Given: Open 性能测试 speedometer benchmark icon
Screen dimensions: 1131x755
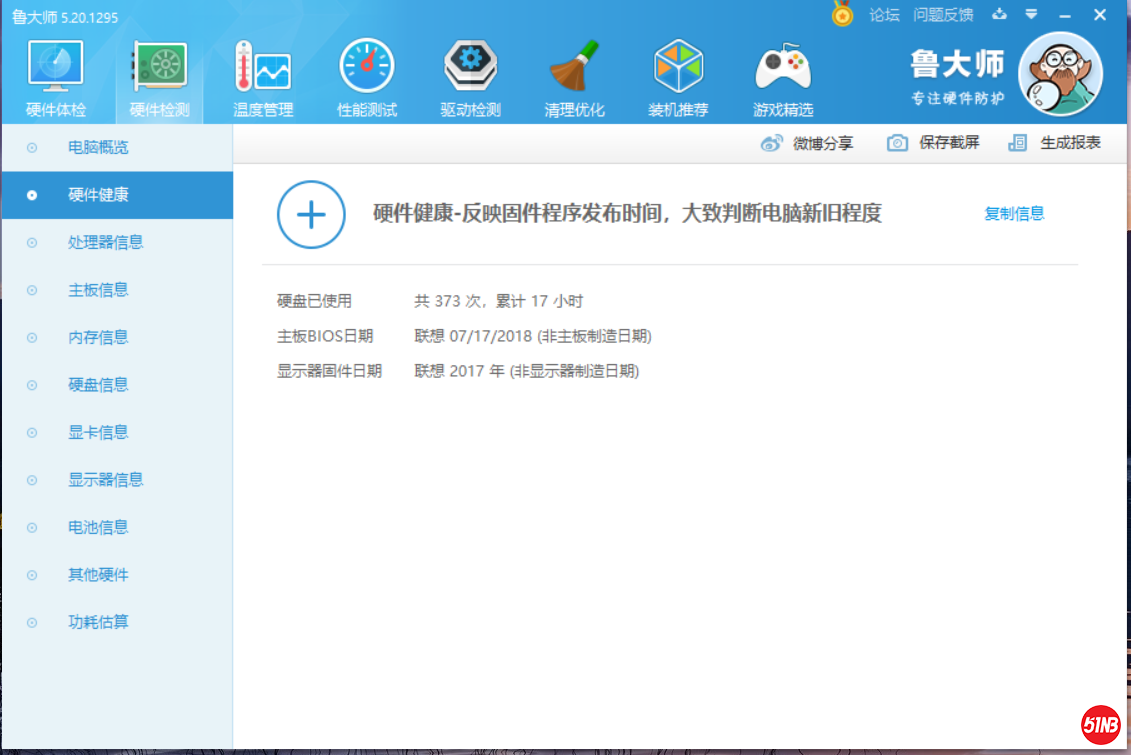Looking at the screenshot, I should [367, 67].
